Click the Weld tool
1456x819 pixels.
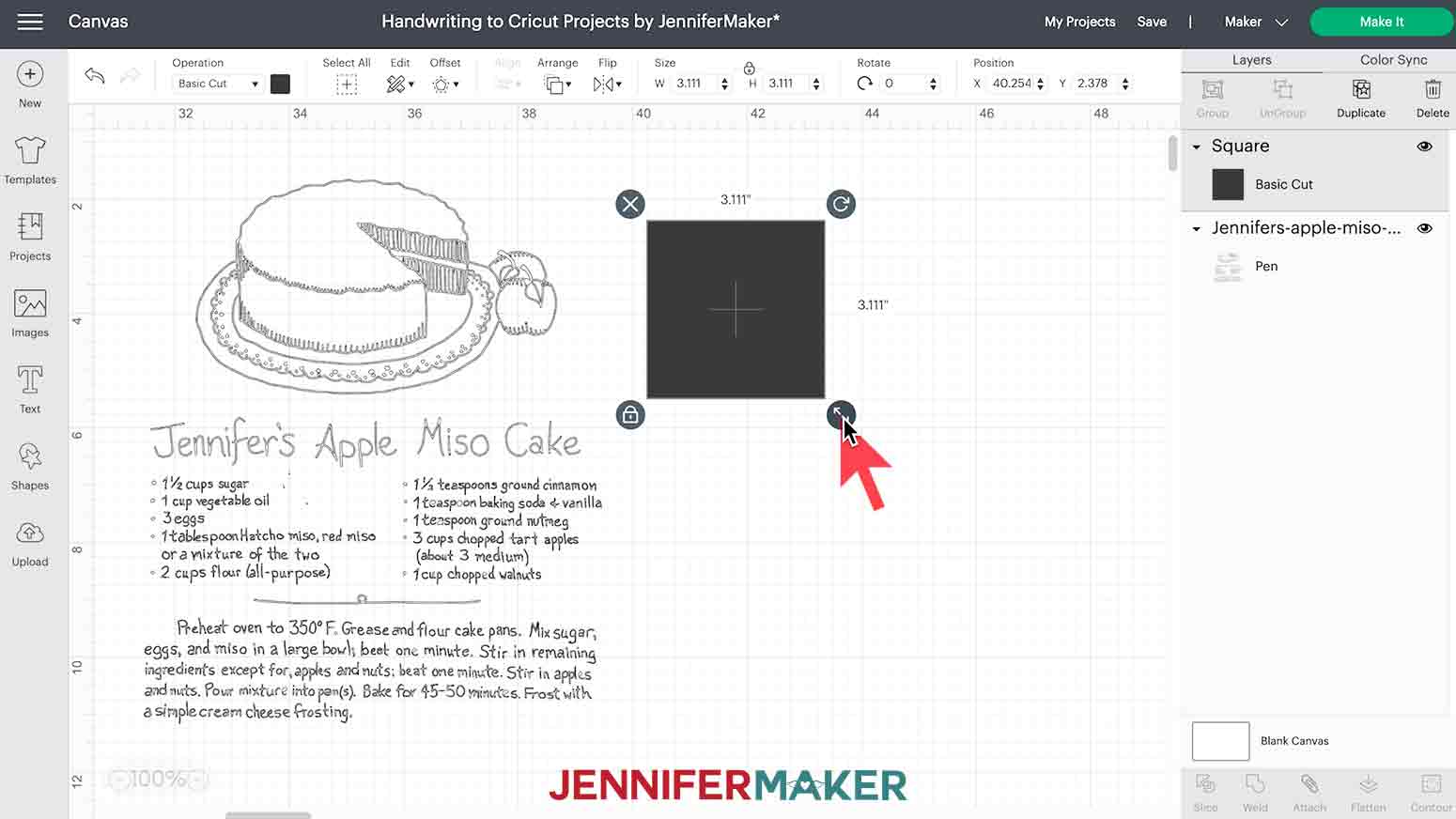[1255, 793]
